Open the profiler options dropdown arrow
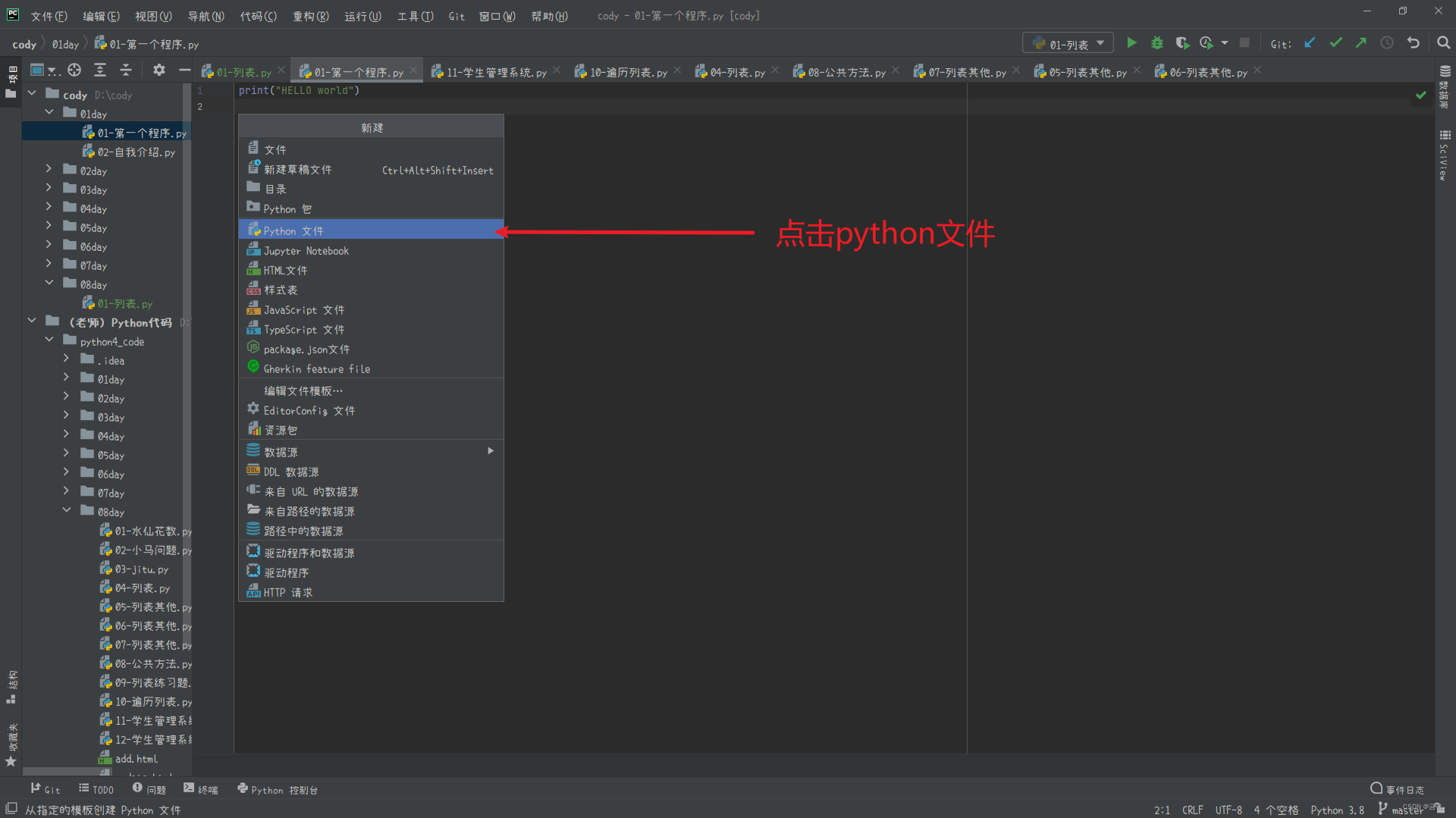This screenshot has height=818, width=1456. pos(1225,43)
